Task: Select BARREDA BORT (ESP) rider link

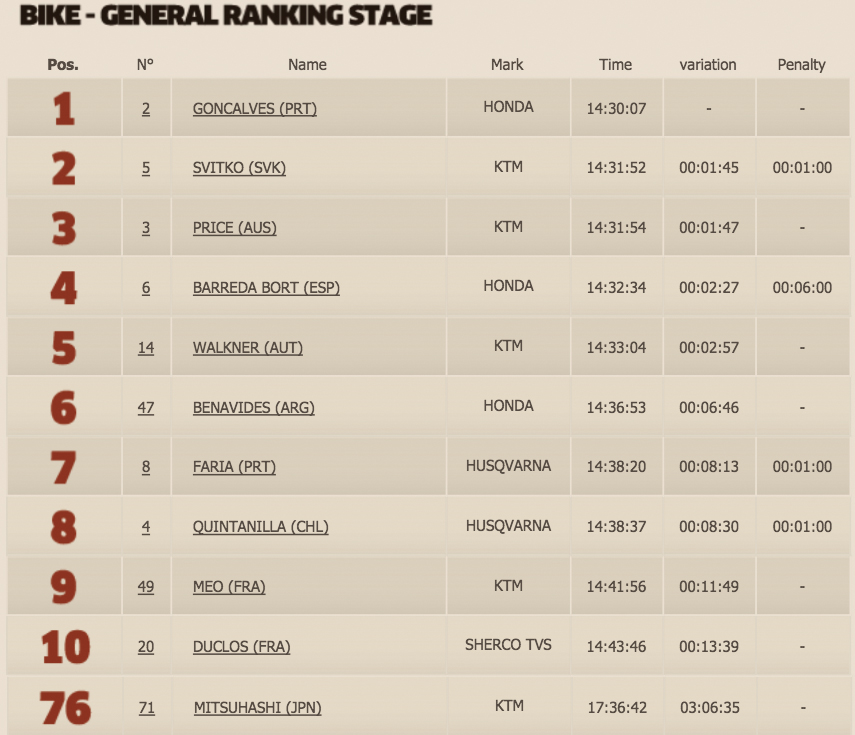Action: [x=266, y=288]
